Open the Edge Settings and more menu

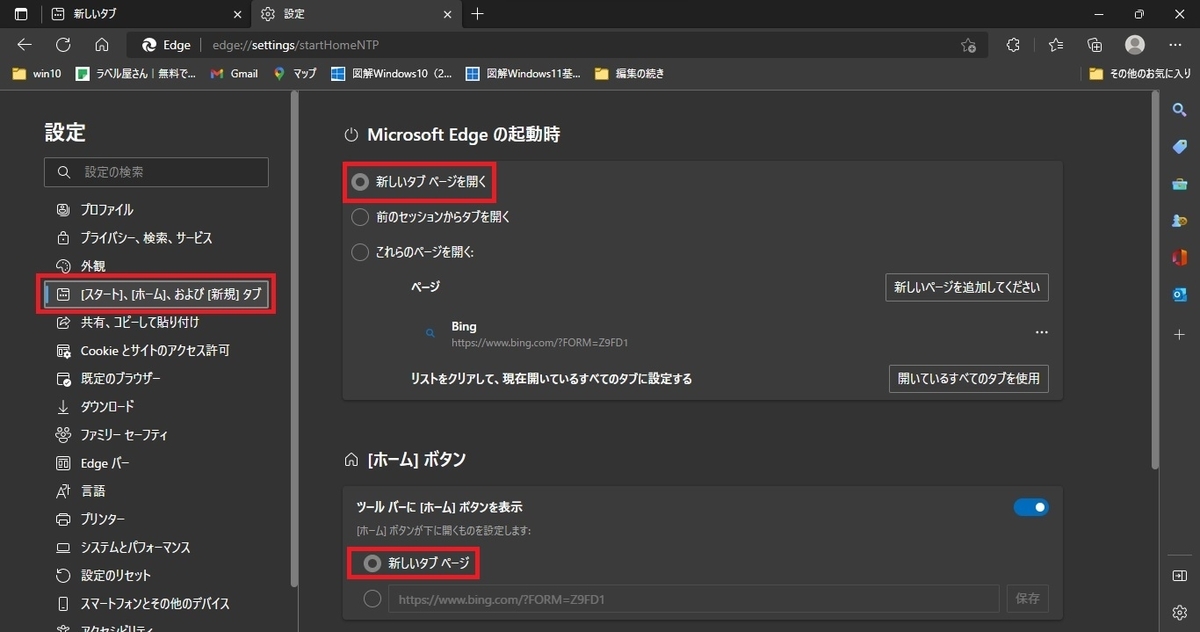pyautogui.click(x=1175, y=45)
